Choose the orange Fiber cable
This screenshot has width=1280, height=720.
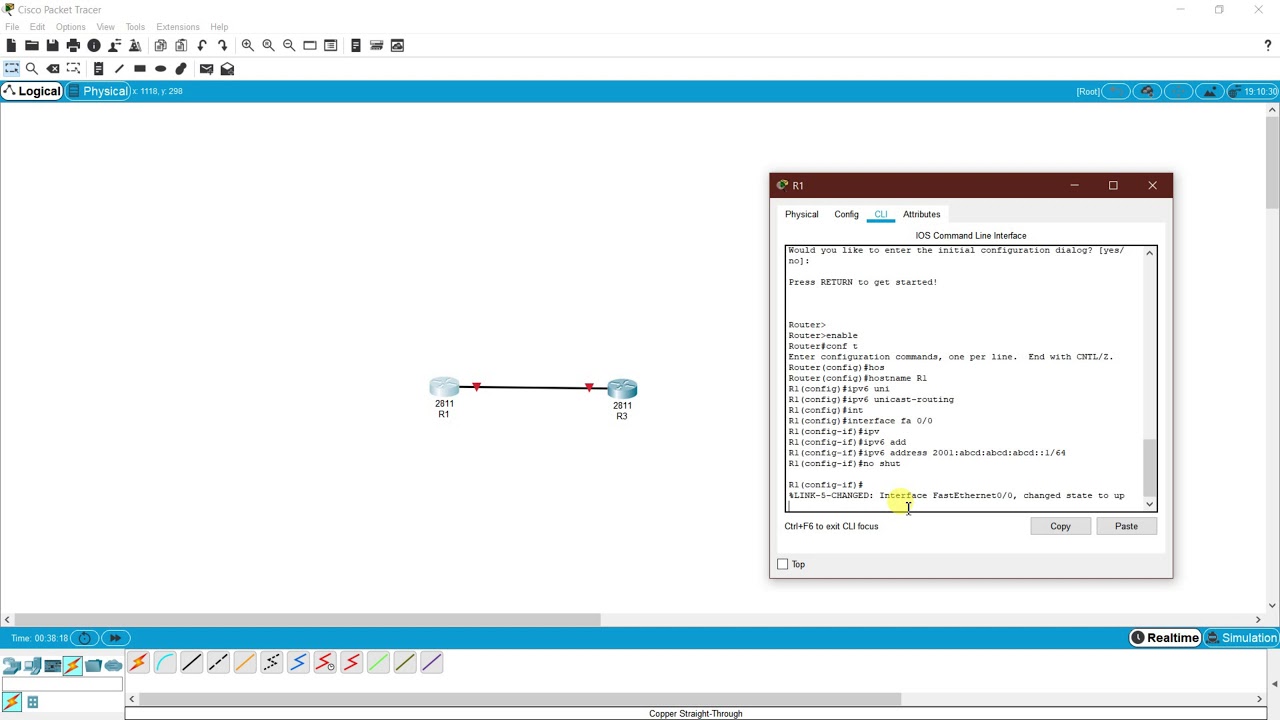245,663
